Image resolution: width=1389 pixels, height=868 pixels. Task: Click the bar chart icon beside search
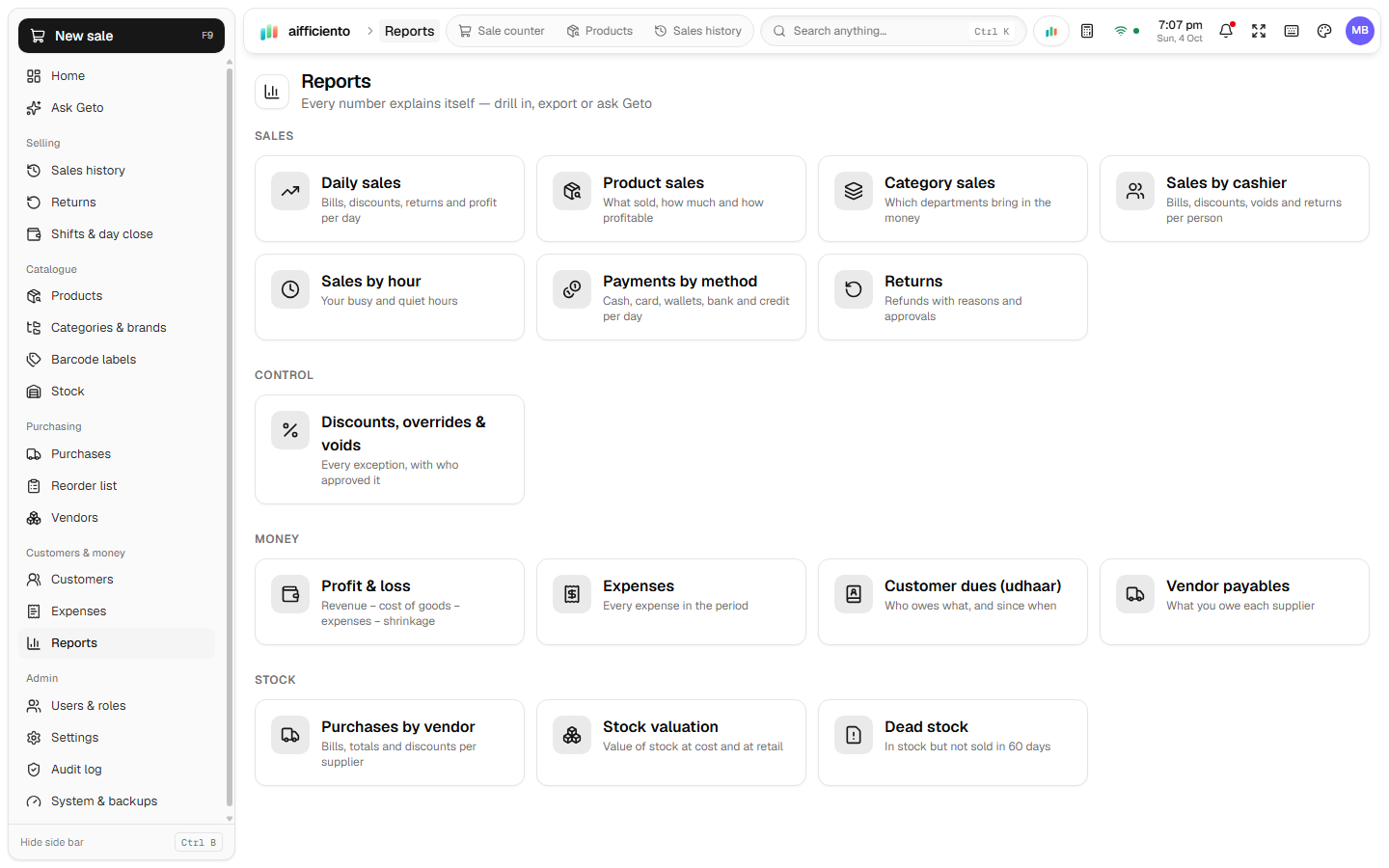tap(1051, 31)
